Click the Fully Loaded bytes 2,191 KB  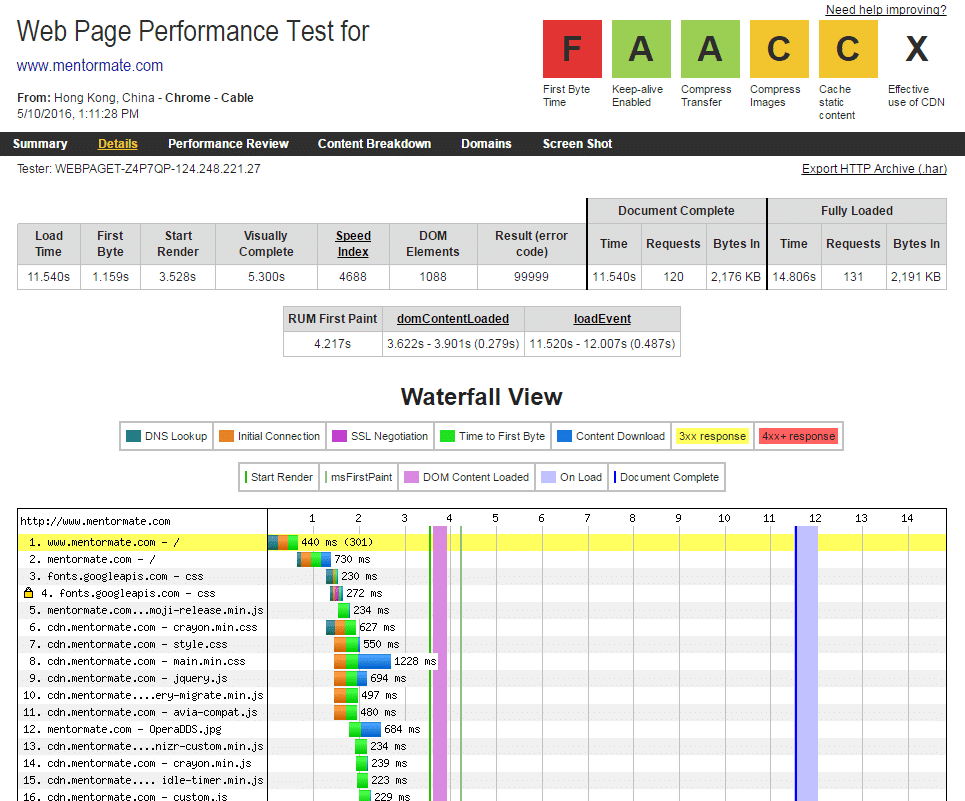[x=916, y=277]
